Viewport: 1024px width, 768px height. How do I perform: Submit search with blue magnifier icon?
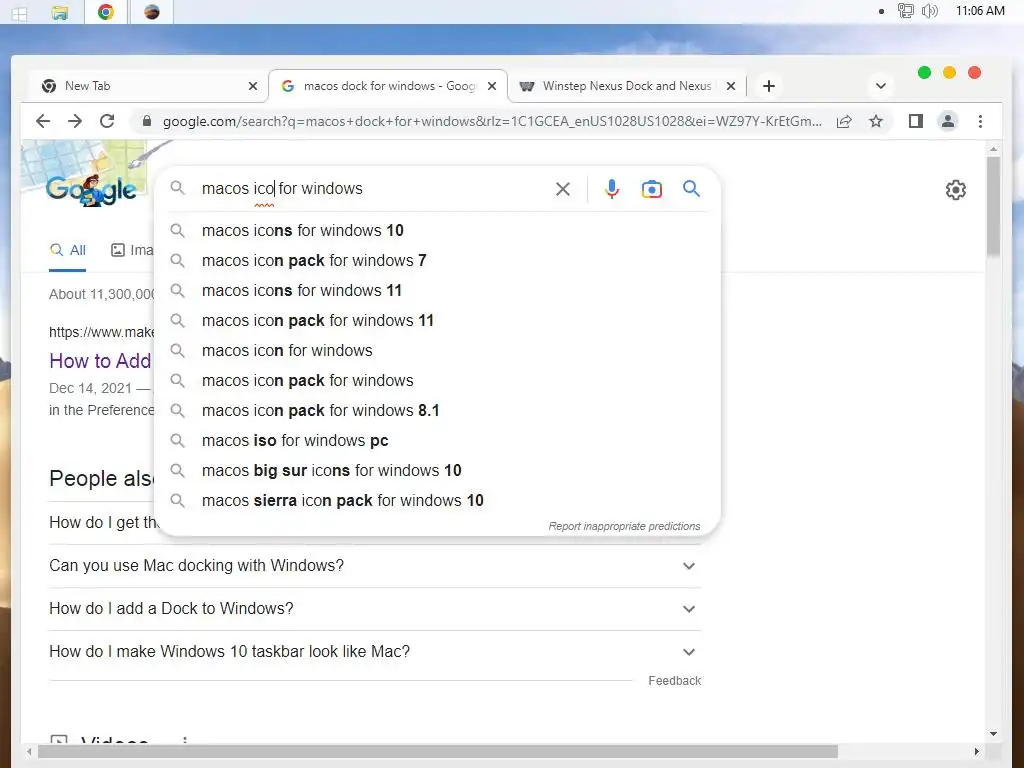tap(692, 189)
